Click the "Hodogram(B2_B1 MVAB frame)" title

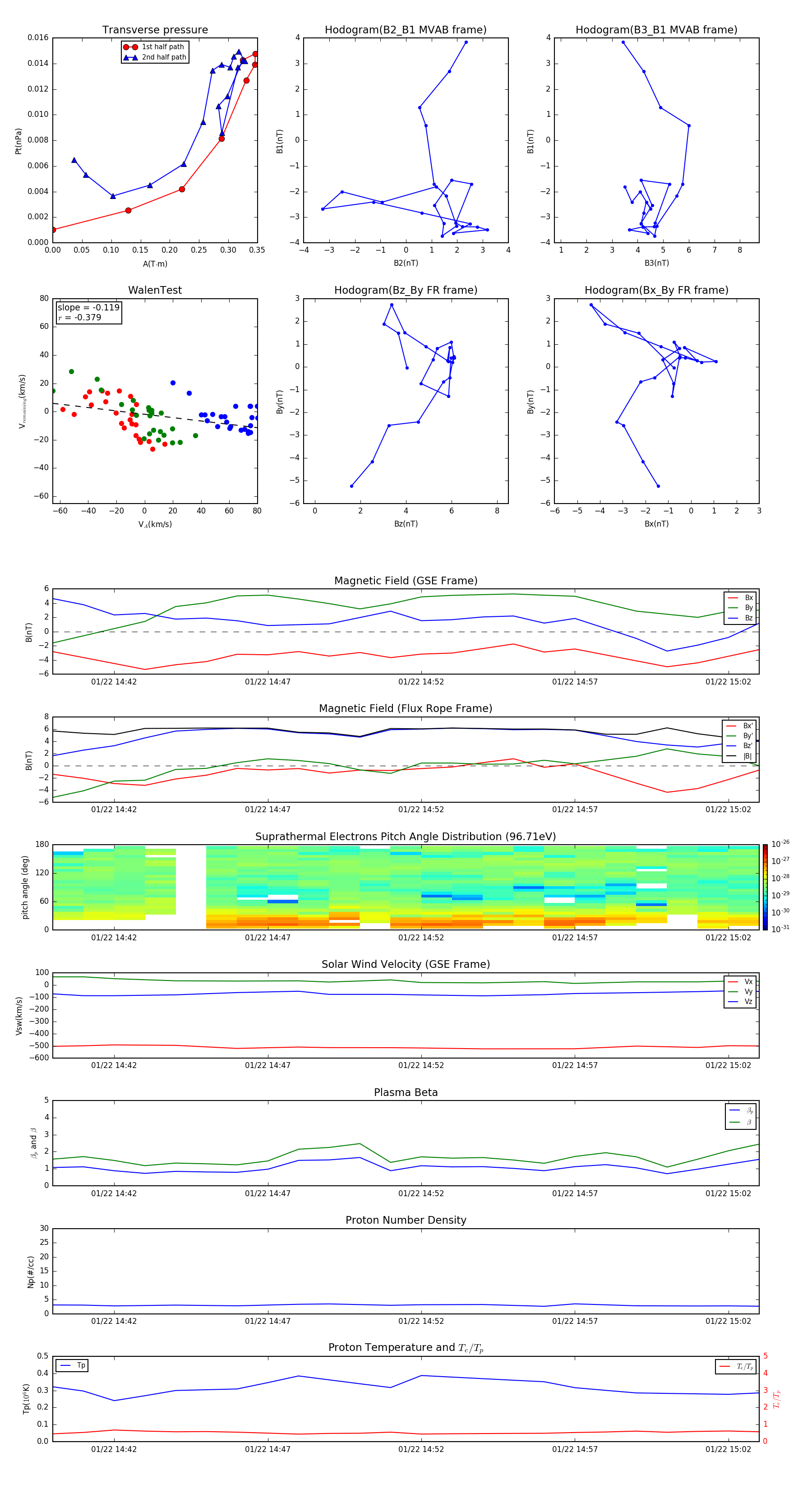point(406,30)
